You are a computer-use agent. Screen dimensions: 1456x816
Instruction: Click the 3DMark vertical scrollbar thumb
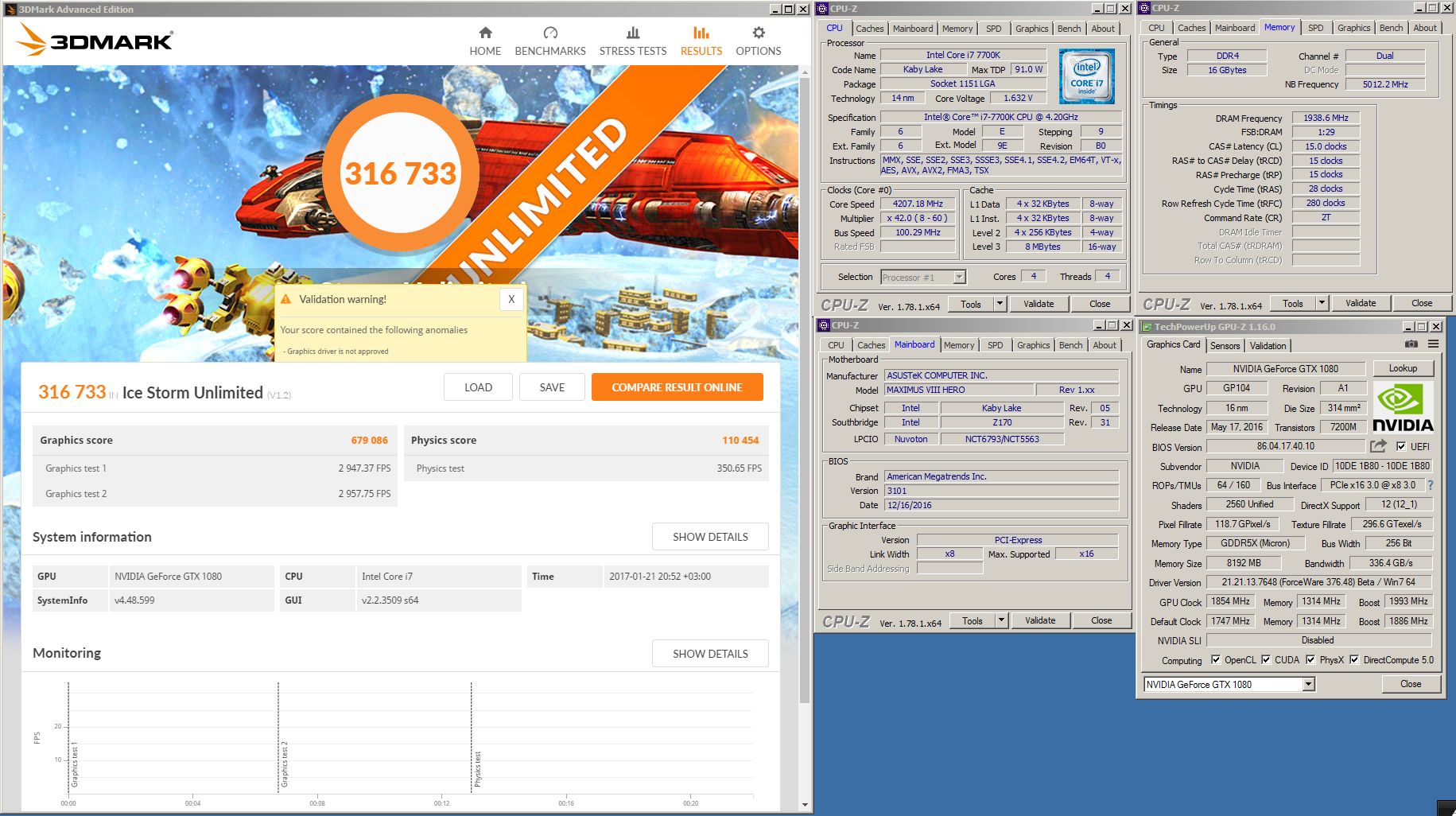click(x=805, y=390)
